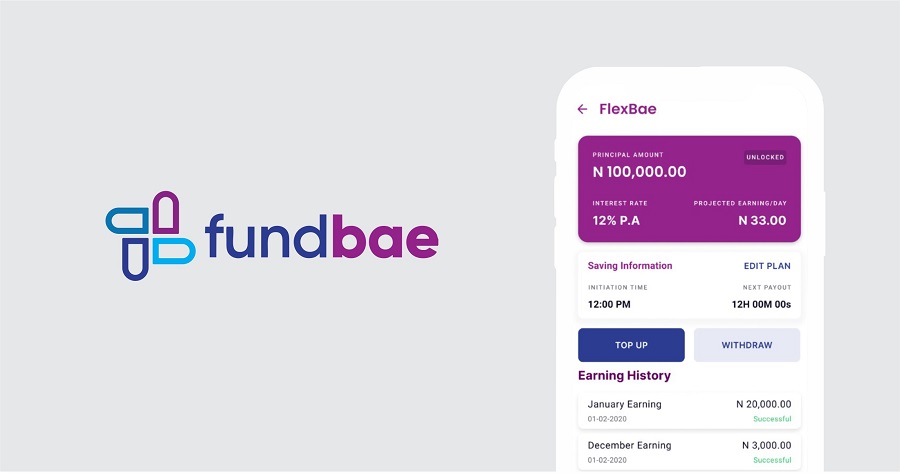Toggle the UNLOCKED status badge
The height and width of the screenshot is (474, 900).
coord(765,157)
